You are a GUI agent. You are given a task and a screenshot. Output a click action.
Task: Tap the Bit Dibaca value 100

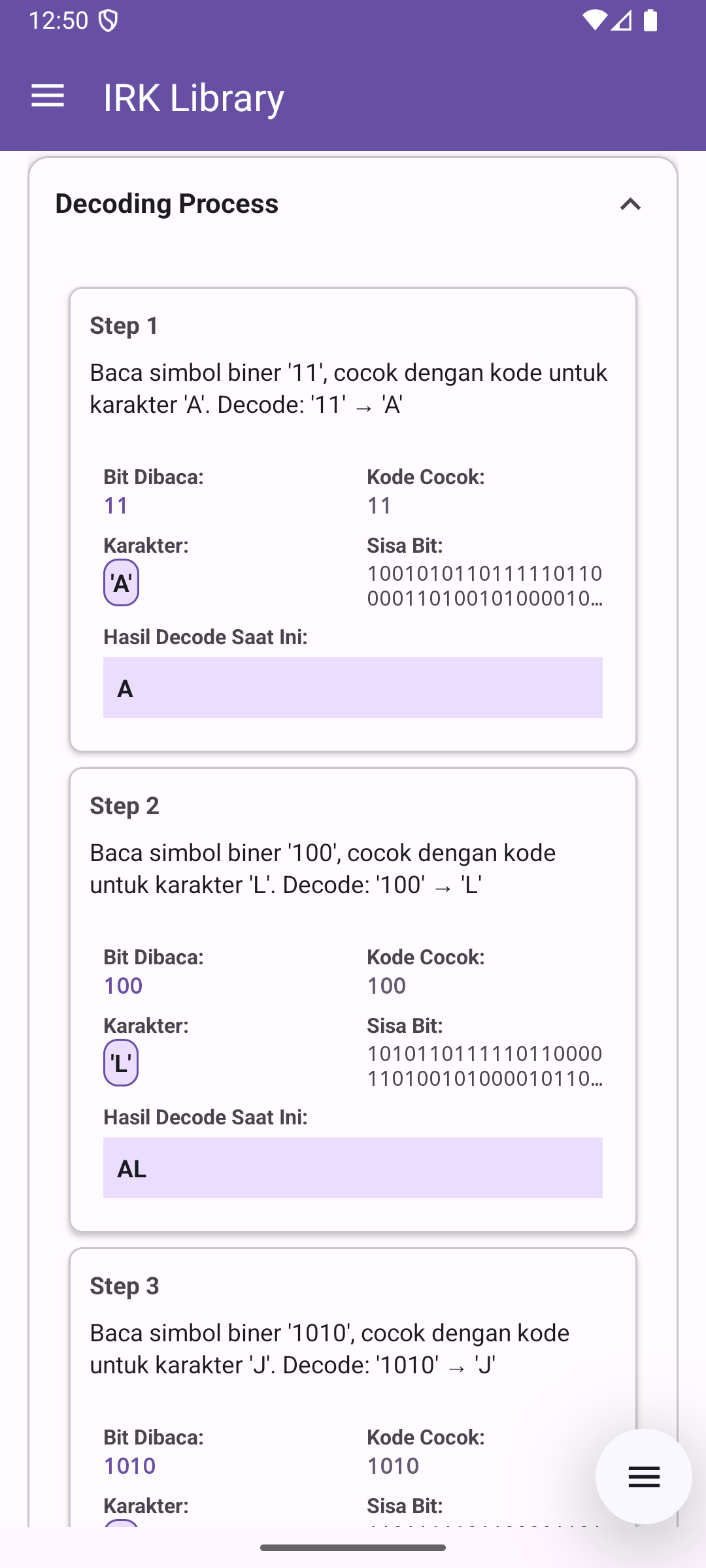point(123,985)
